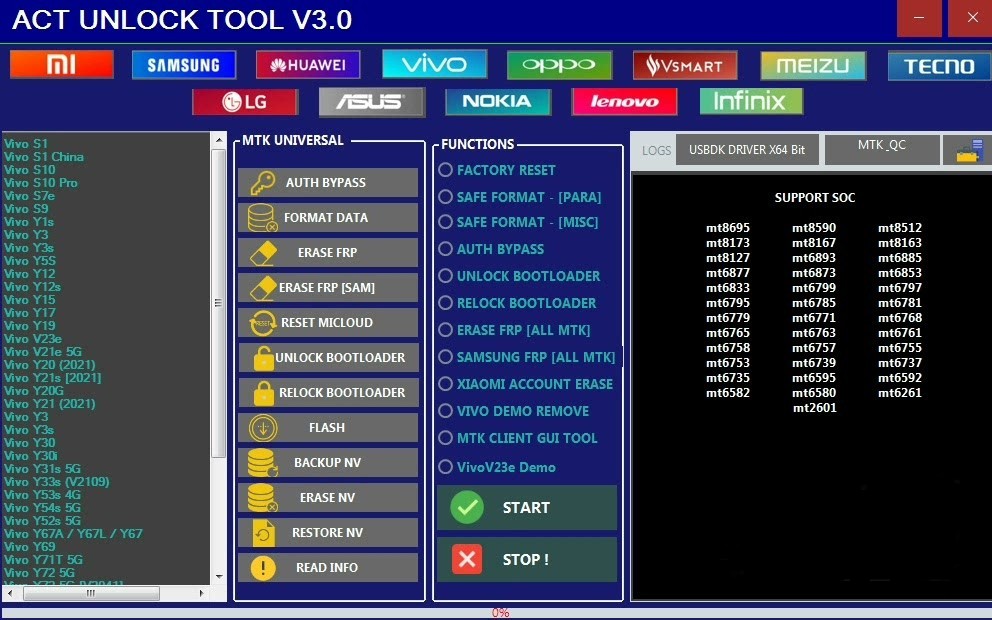The width and height of the screenshot is (992, 620).
Task: Click the closed padlock on Relock Bootloader
Action: tap(263, 393)
